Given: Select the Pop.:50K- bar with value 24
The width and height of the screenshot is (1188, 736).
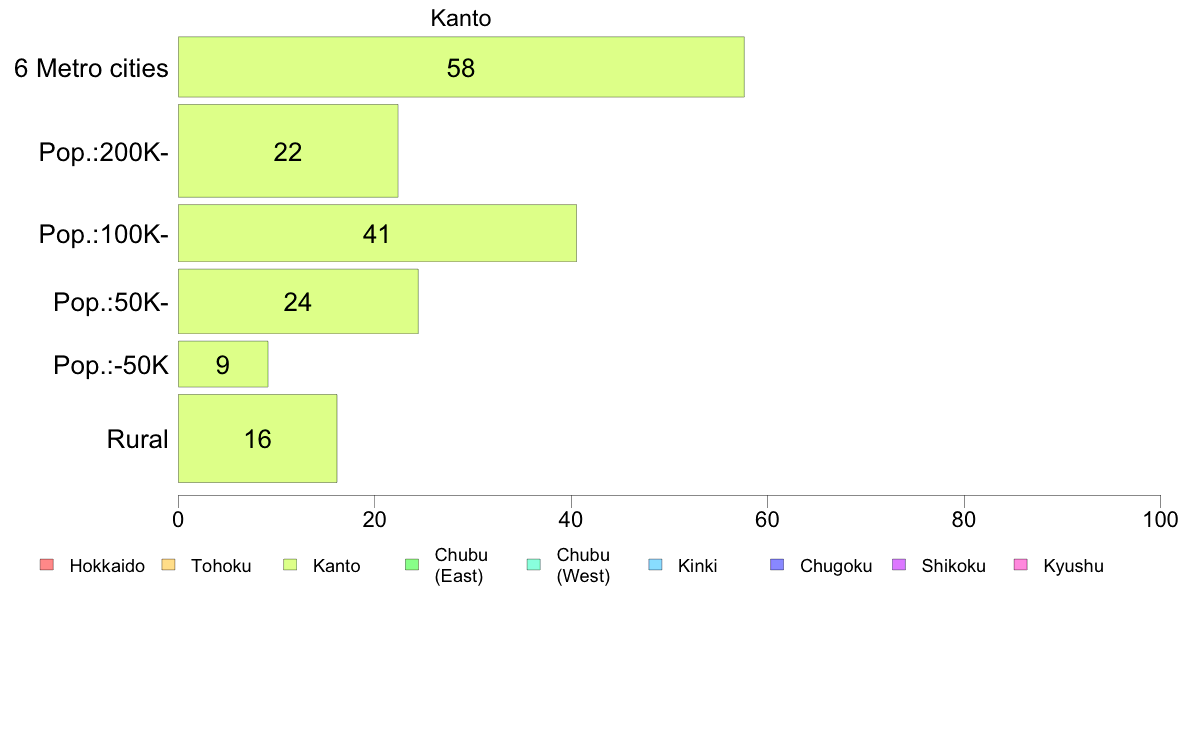Looking at the screenshot, I should click(298, 302).
